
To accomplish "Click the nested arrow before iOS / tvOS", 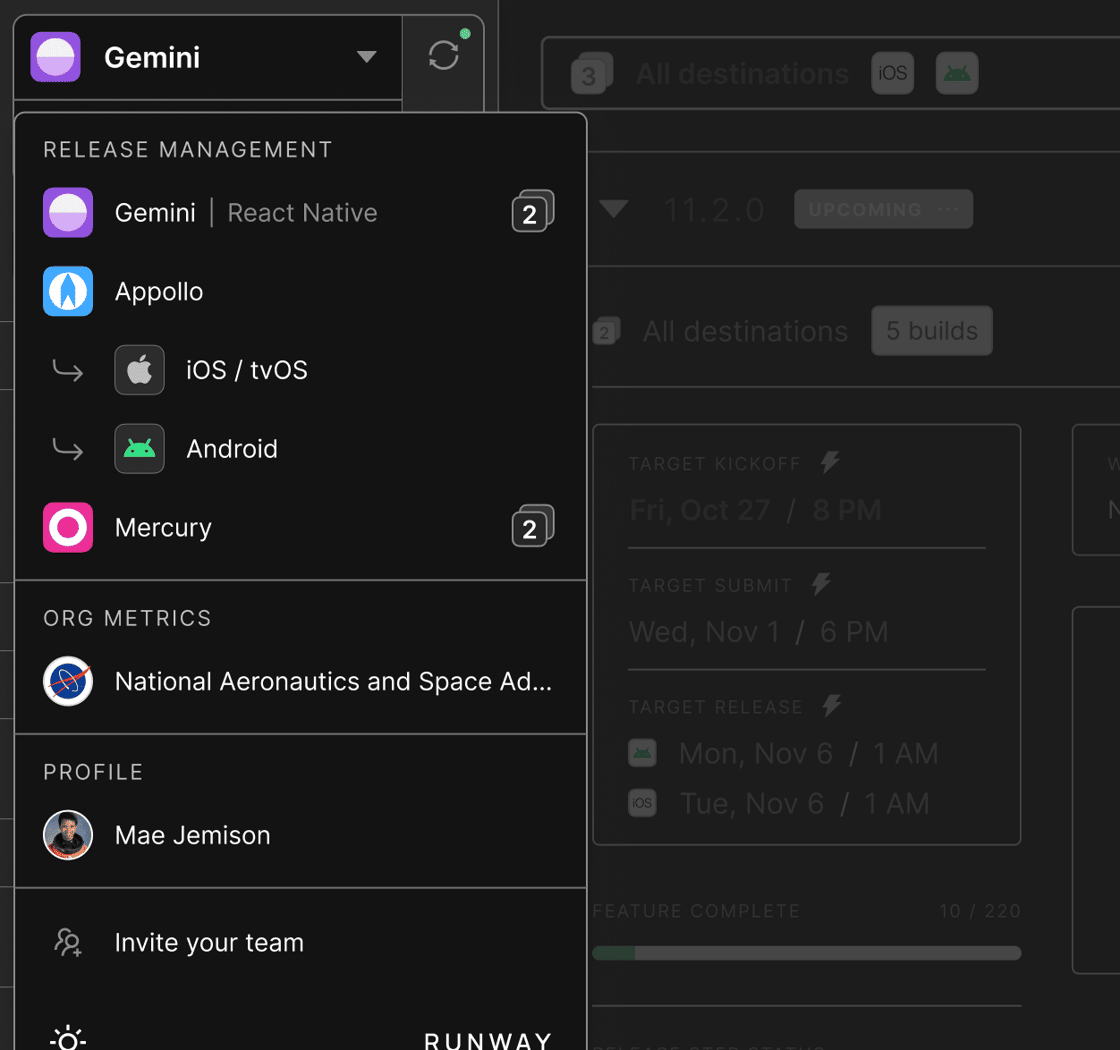I will (x=68, y=370).
